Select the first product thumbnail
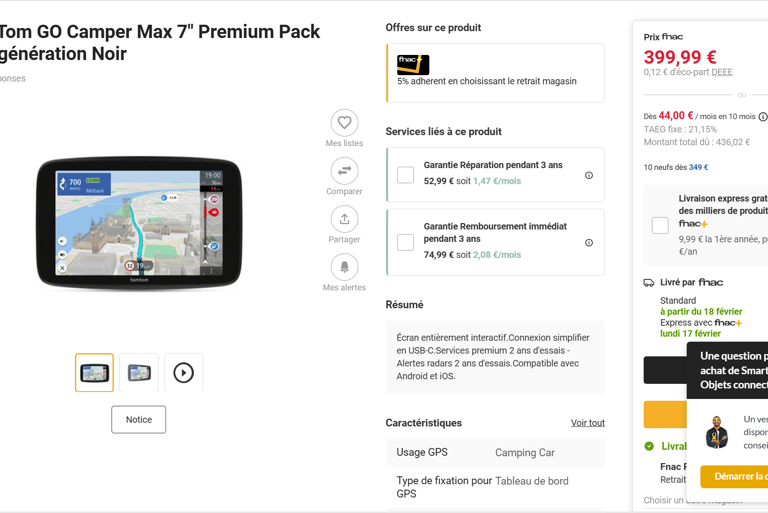 point(94,373)
